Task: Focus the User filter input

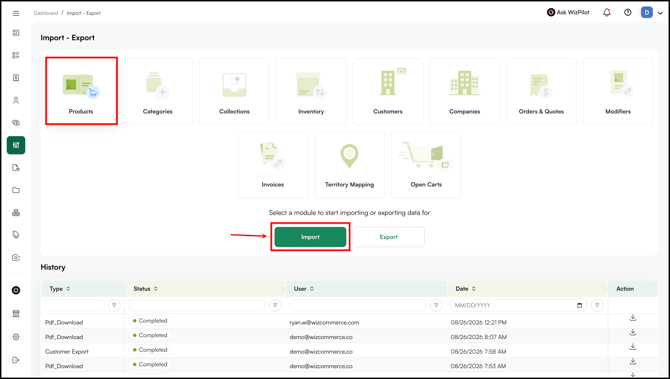Action: (x=358, y=305)
